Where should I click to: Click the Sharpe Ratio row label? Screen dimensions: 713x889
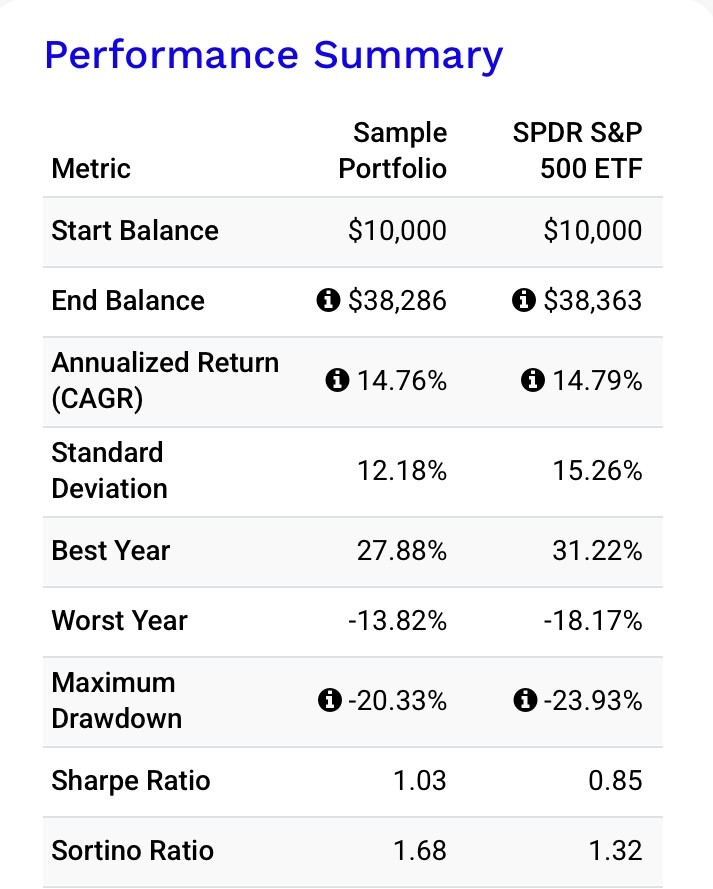tap(131, 781)
